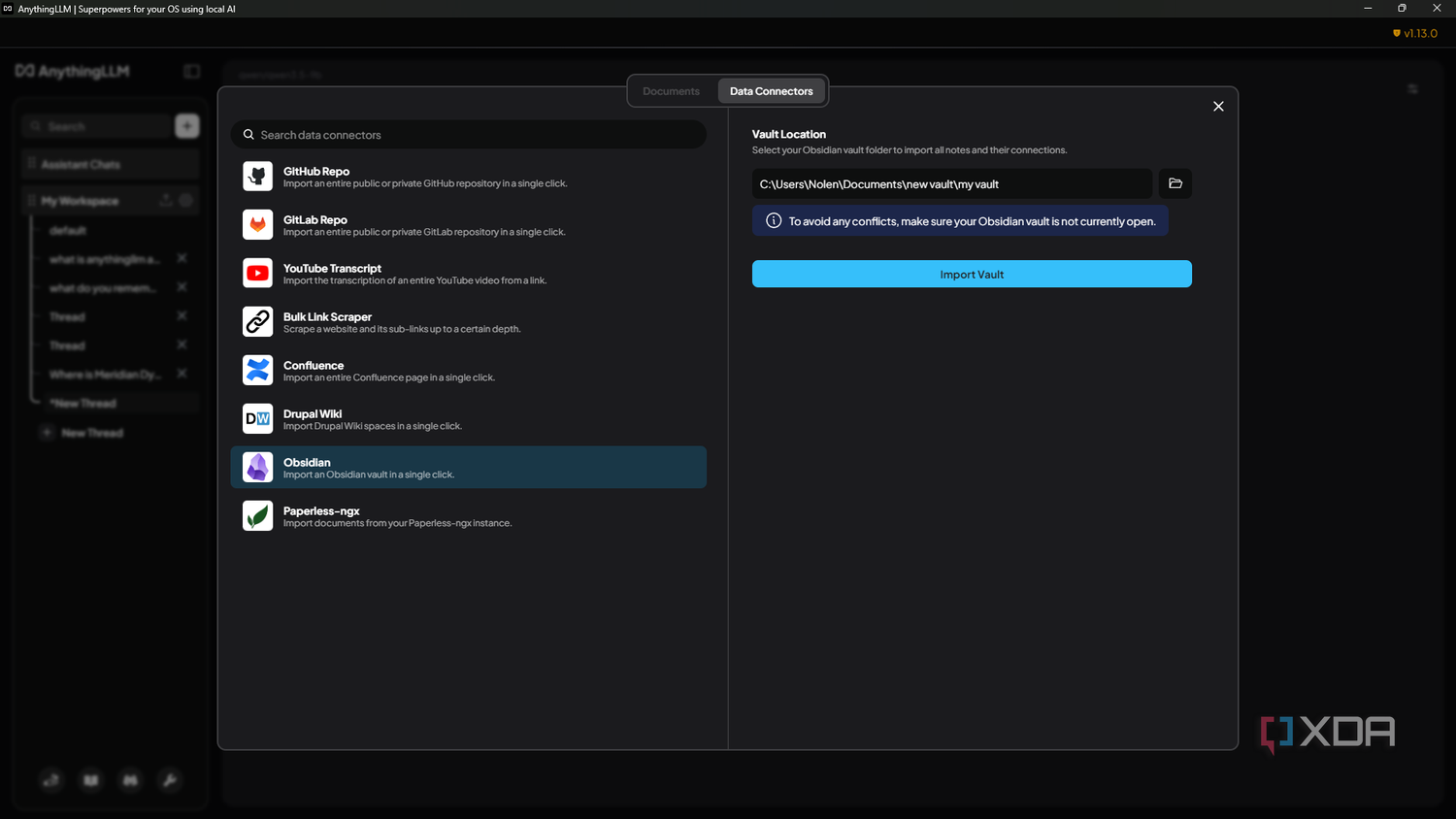Switch to the Documents tab
Viewport: 1456px width, 819px height.
click(671, 91)
